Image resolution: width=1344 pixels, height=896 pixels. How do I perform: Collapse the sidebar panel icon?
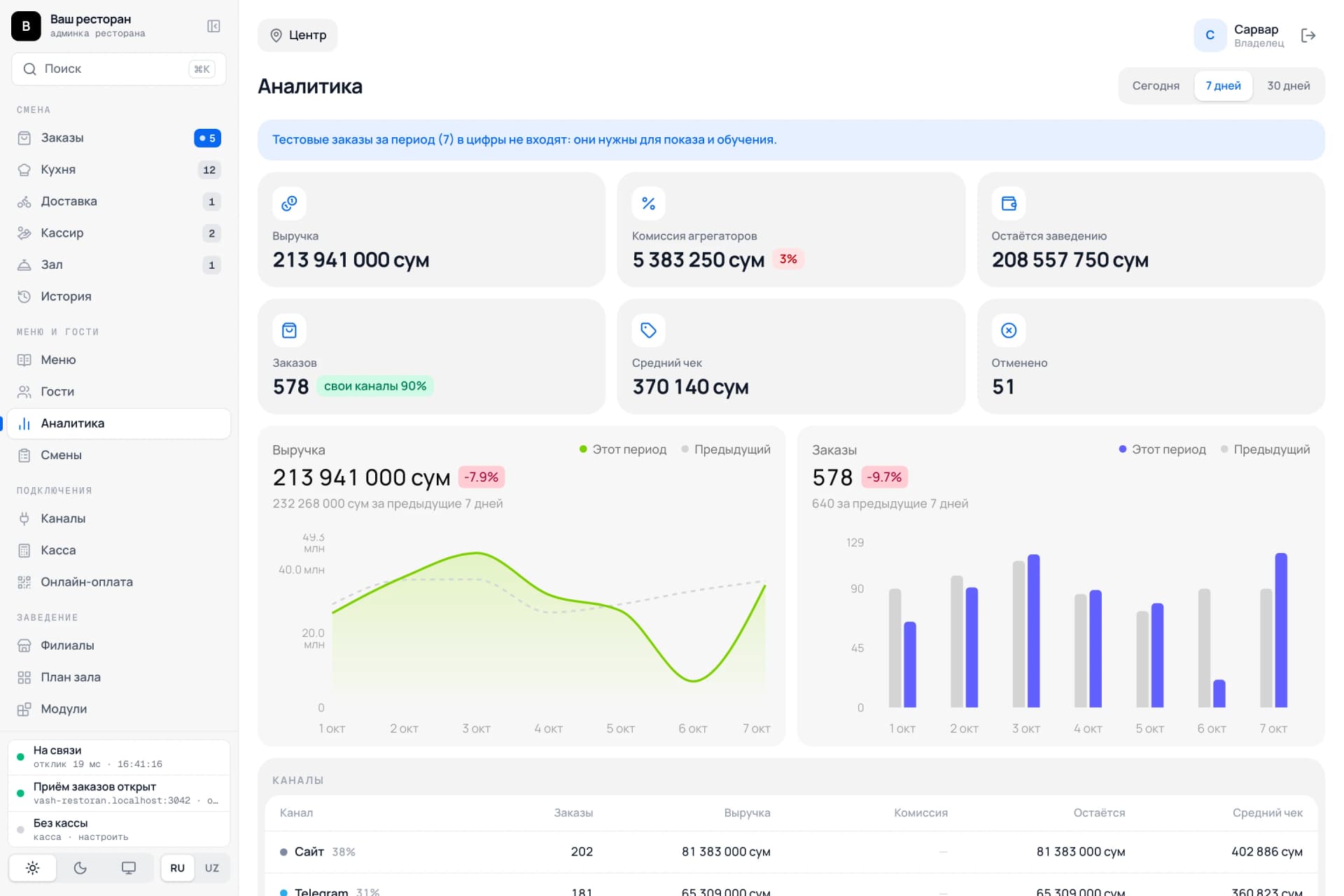point(213,26)
